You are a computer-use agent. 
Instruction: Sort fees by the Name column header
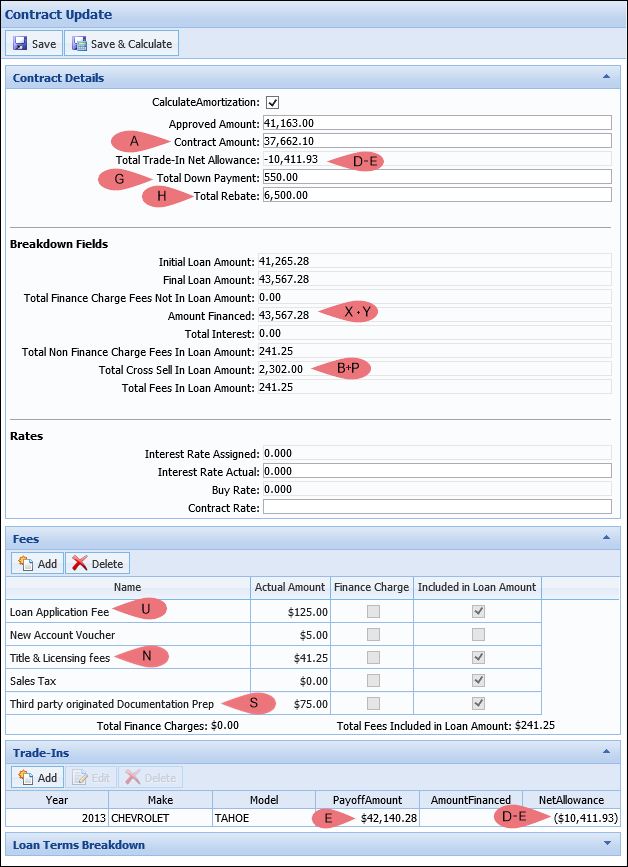(128, 587)
